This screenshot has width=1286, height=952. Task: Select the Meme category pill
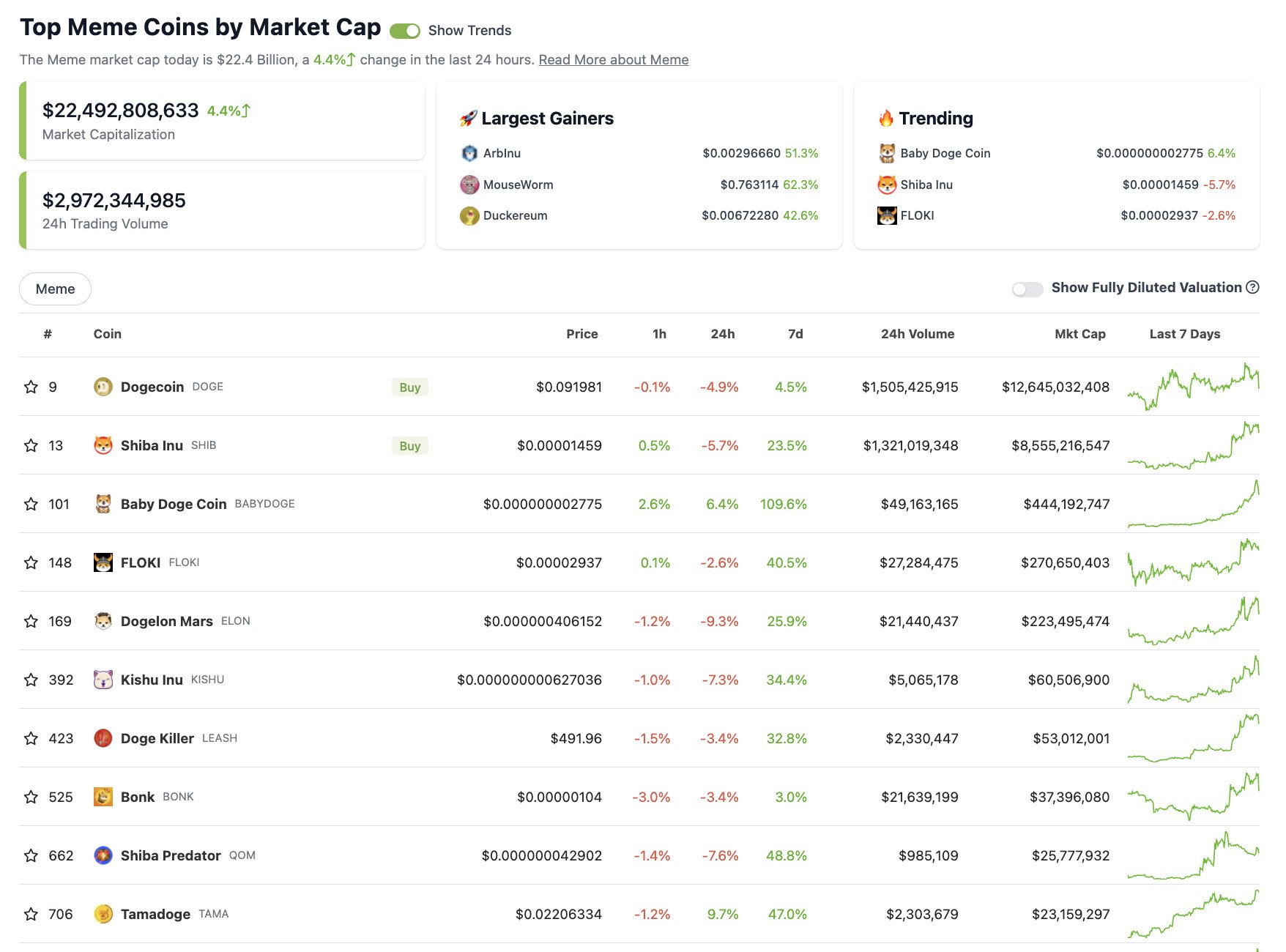point(55,289)
